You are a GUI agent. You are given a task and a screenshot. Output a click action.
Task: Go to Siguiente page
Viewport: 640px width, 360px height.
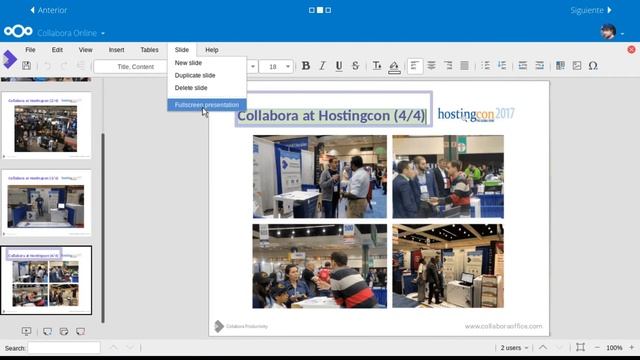coord(591,10)
